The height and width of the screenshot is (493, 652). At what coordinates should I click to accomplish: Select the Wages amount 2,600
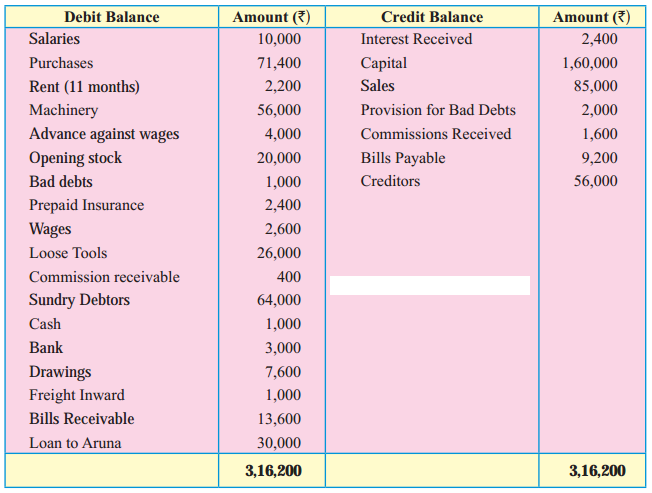[x=283, y=229]
